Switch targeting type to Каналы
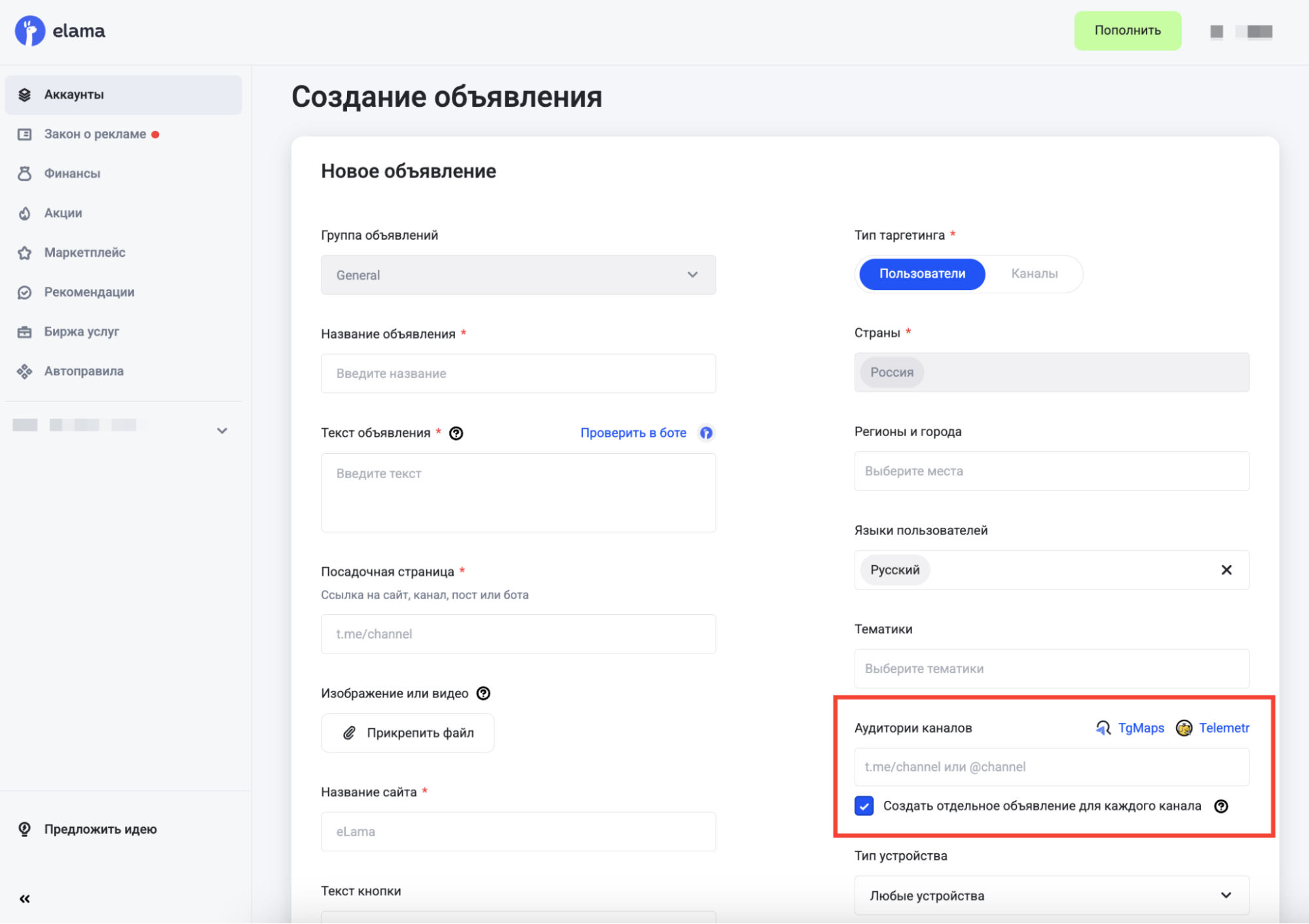This screenshot has height=924, width=1309. pyautogui.click(x=1034, y=274)
